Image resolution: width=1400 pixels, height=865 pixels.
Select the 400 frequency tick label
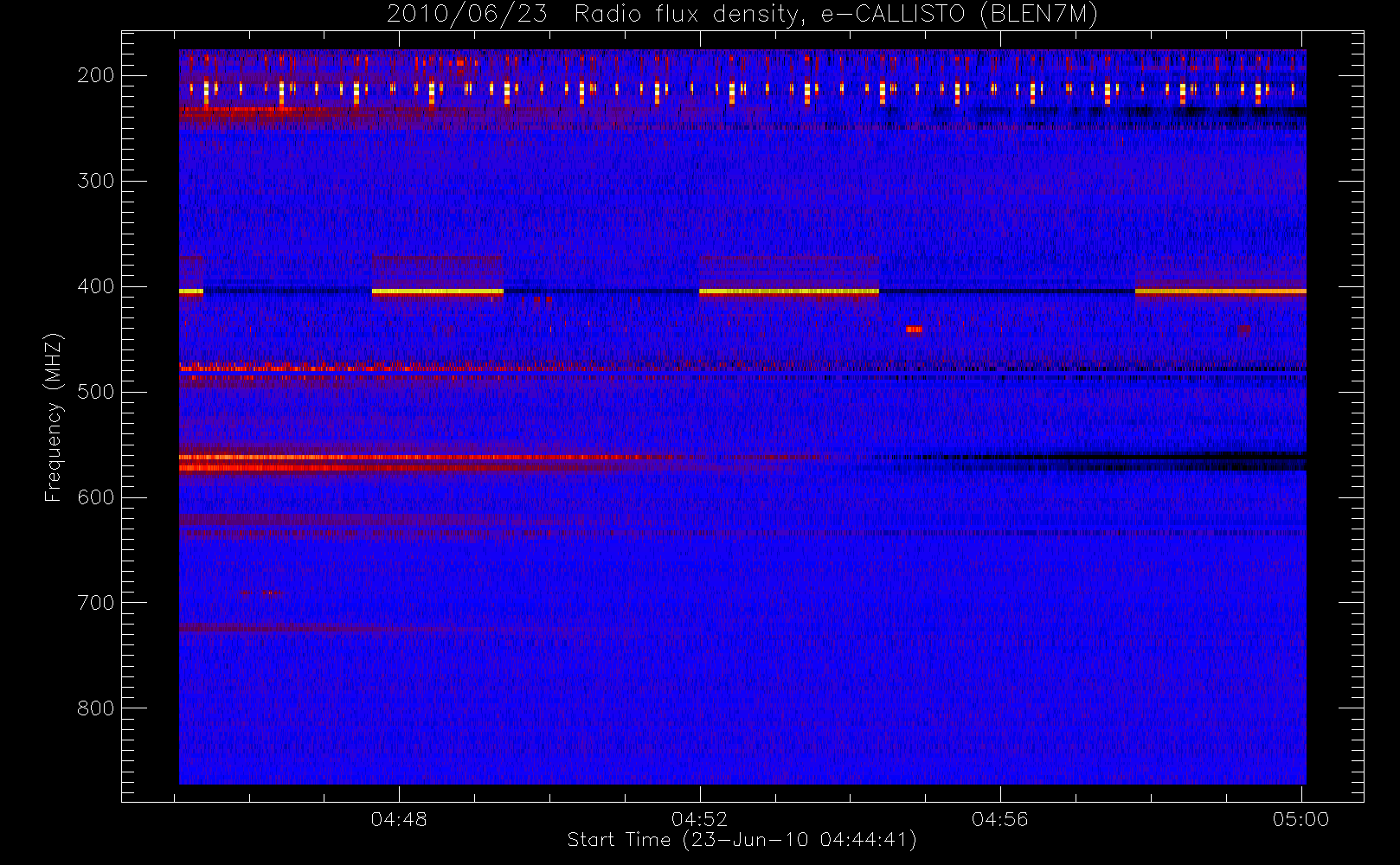click(96, 286)
